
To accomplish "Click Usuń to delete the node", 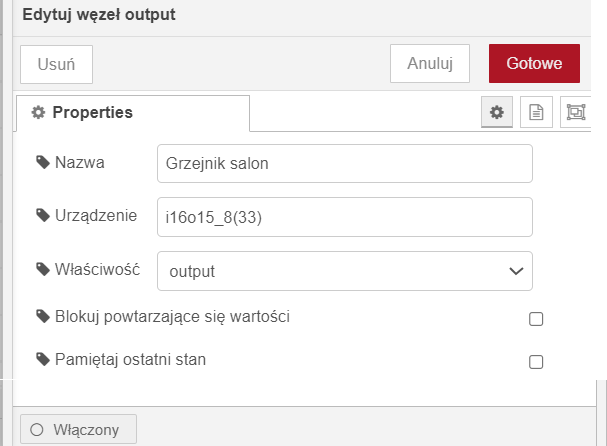I will [57, 64].
